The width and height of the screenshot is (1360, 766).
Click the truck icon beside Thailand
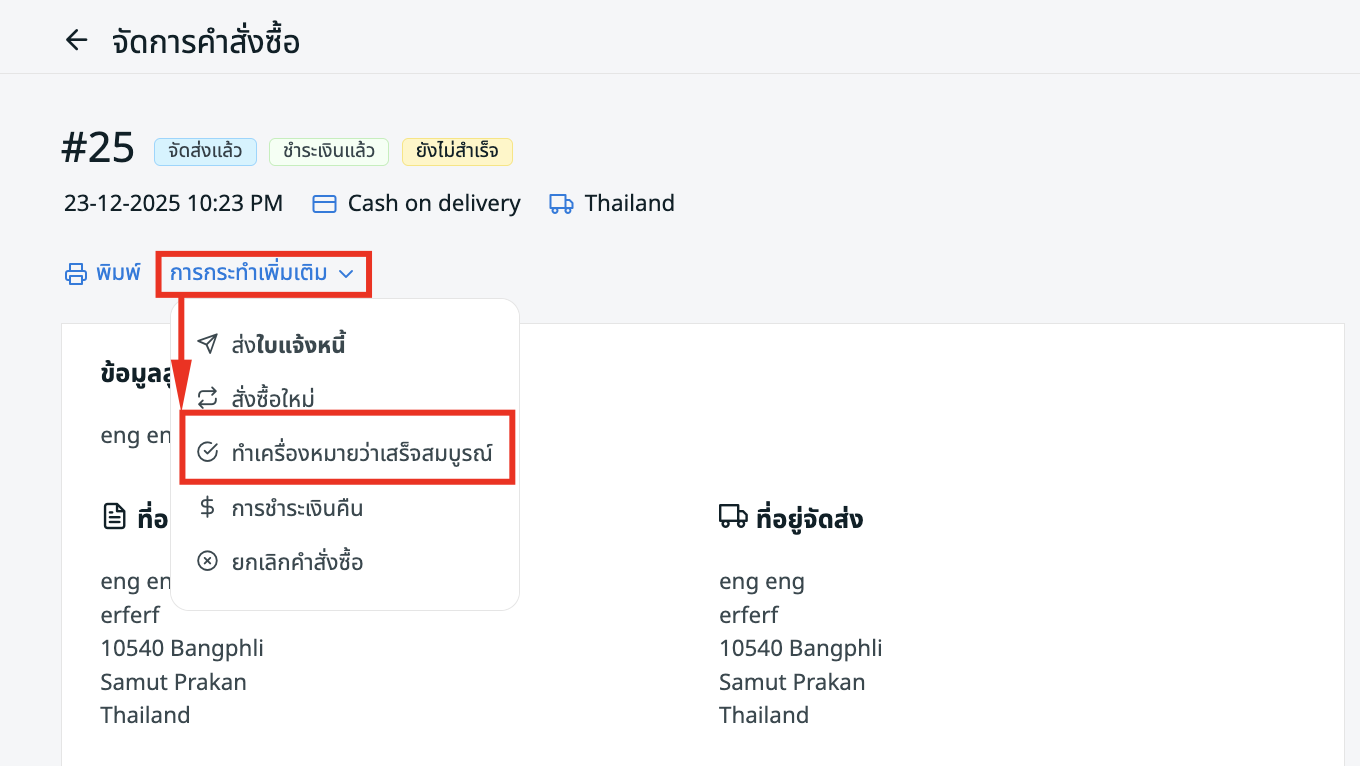tap(561, 204)
